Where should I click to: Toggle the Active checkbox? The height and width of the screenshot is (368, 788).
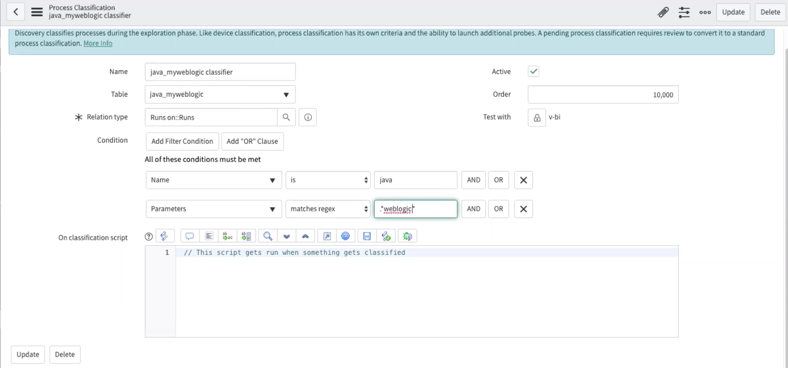(x=534, y=72)
